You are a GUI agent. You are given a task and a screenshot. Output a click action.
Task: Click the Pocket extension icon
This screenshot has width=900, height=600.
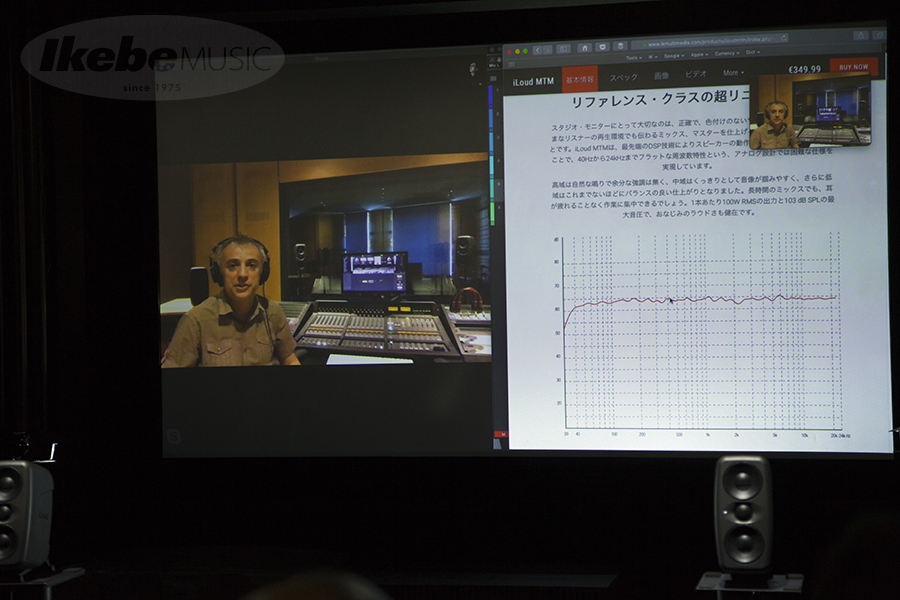pyautogui.click(x=601, y=46)
